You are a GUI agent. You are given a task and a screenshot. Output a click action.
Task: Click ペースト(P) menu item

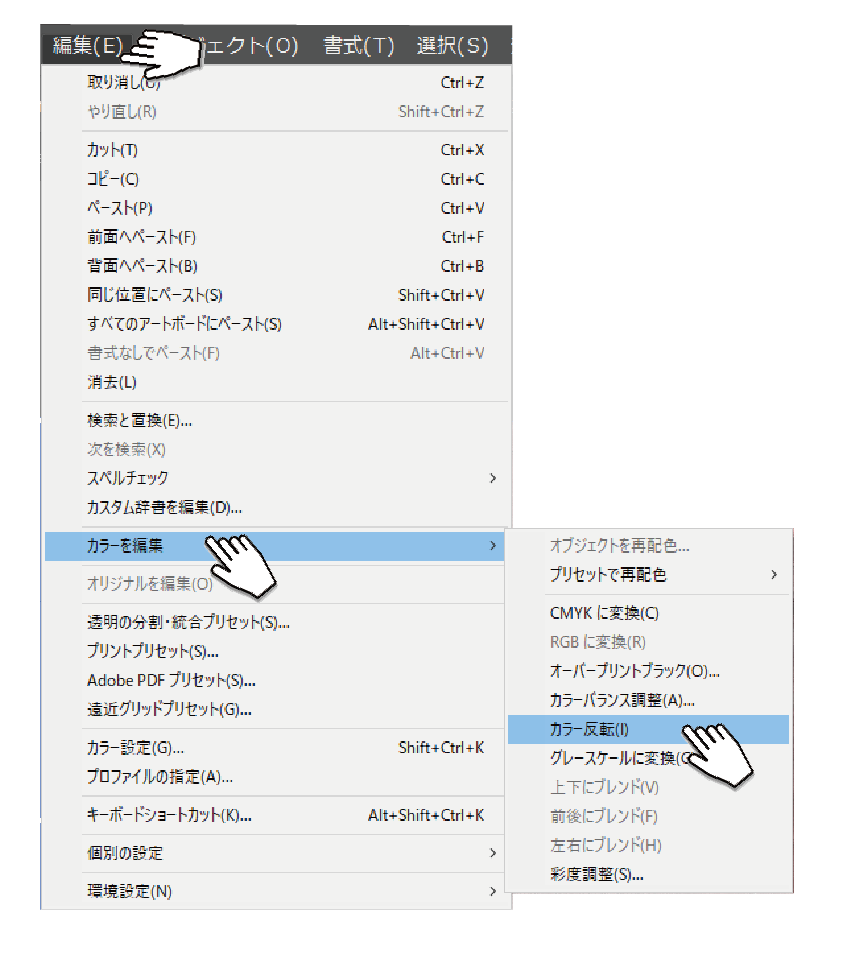tap(120, 208)
